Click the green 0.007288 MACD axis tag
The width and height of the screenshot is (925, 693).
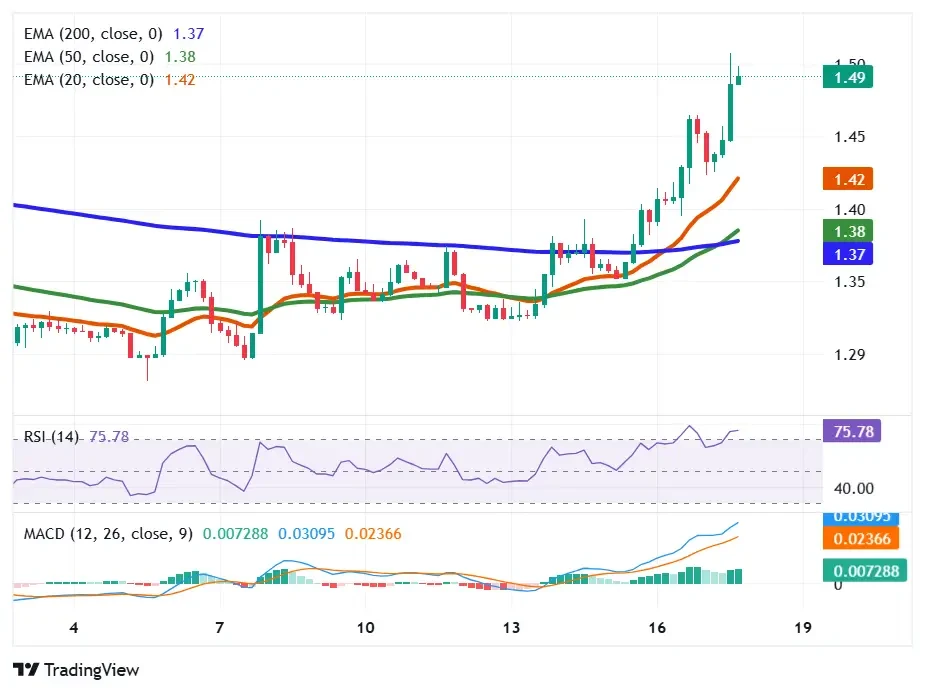coord(865,571)
